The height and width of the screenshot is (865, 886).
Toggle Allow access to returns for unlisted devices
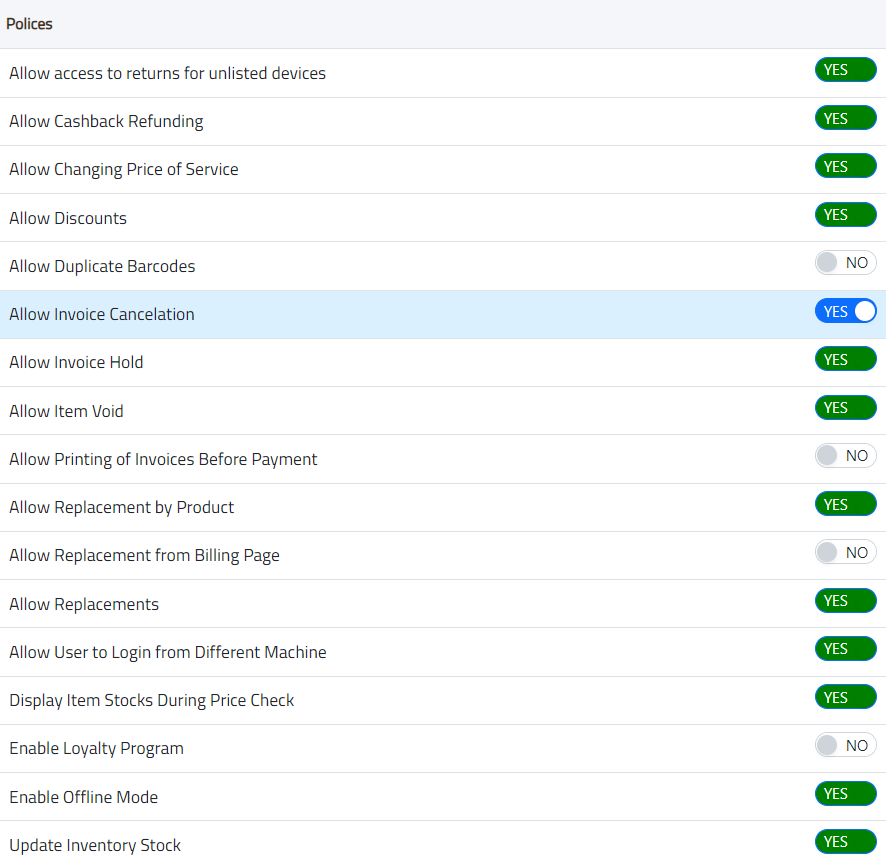[x=845, y=70]
